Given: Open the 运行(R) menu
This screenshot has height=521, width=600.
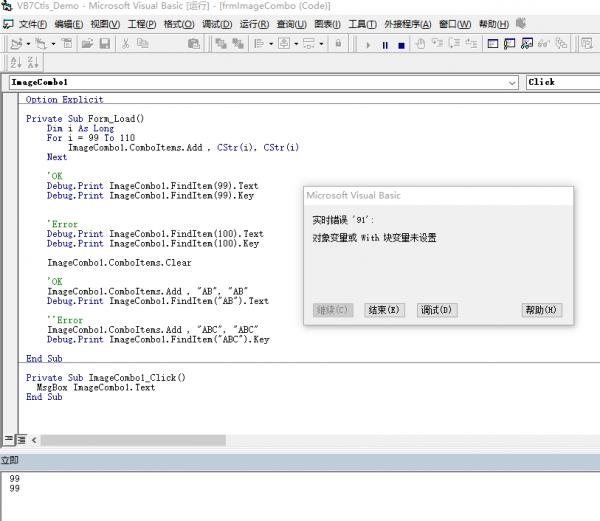Looking at the screenshot, I should (x=254, y=24).
